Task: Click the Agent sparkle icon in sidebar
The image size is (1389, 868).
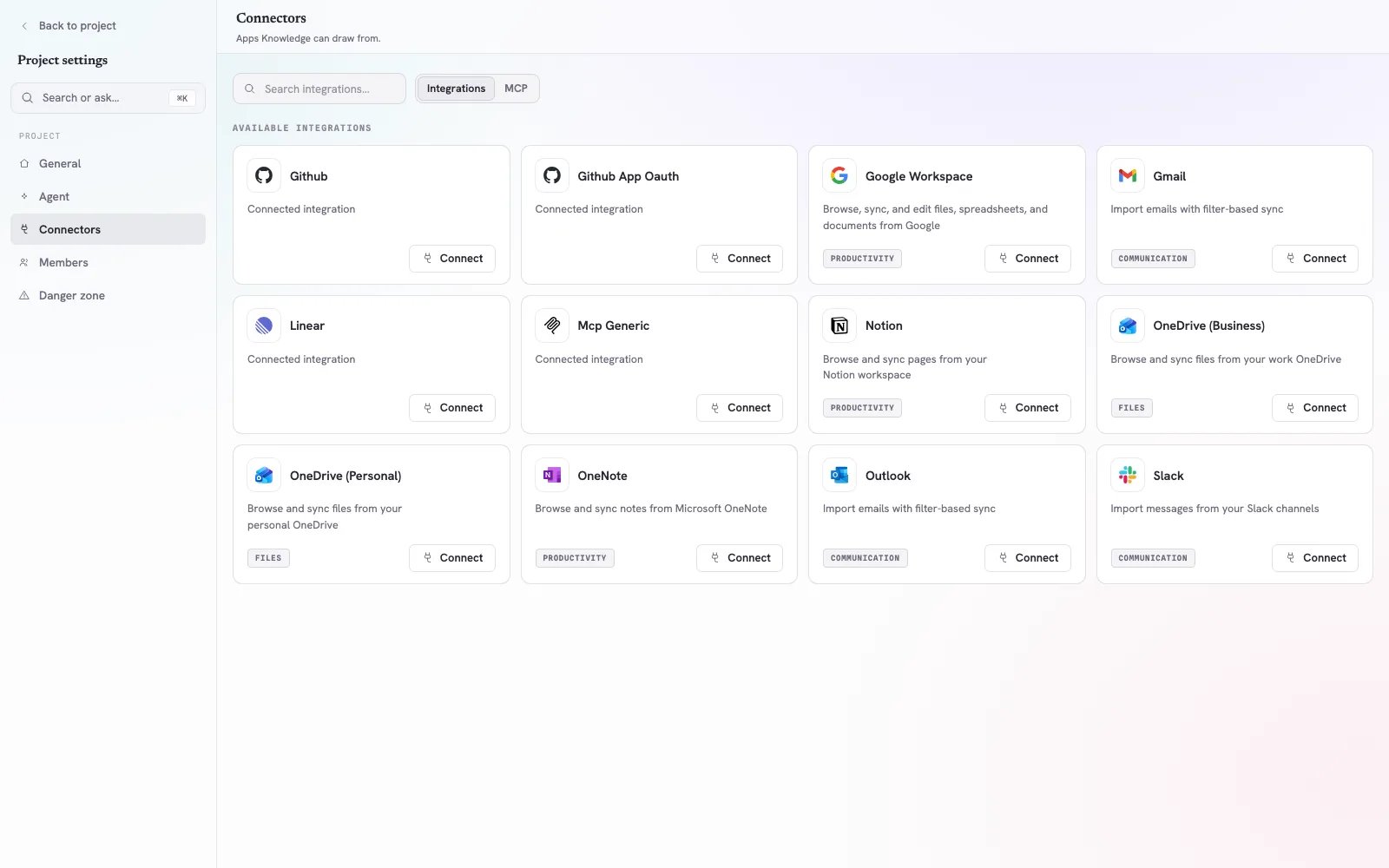Action: coord(24,196)
